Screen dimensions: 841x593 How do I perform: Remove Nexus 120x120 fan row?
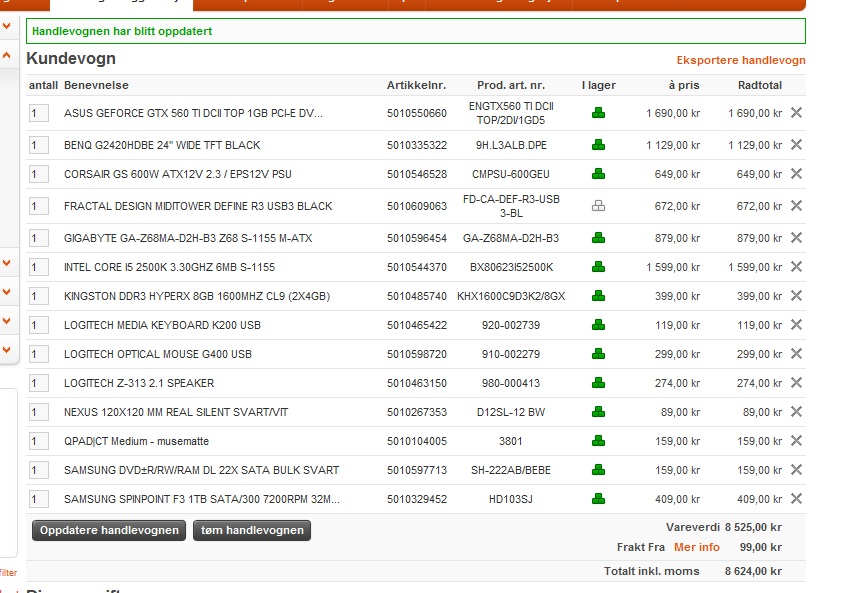pyautogui.click(x=796, y=411)
